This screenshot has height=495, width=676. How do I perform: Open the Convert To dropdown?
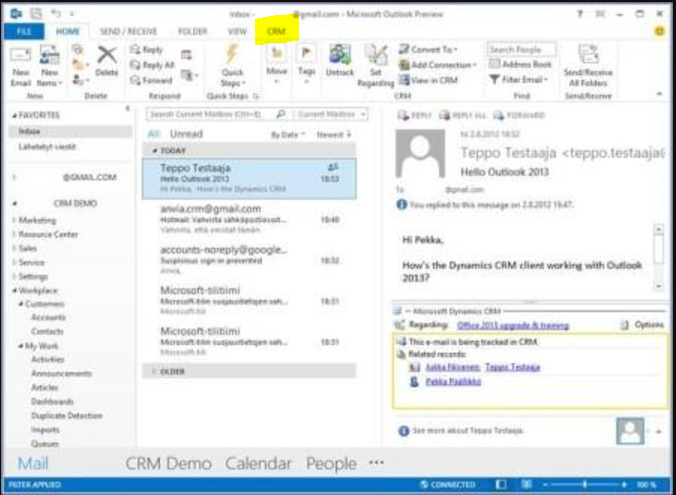(428, 50)
